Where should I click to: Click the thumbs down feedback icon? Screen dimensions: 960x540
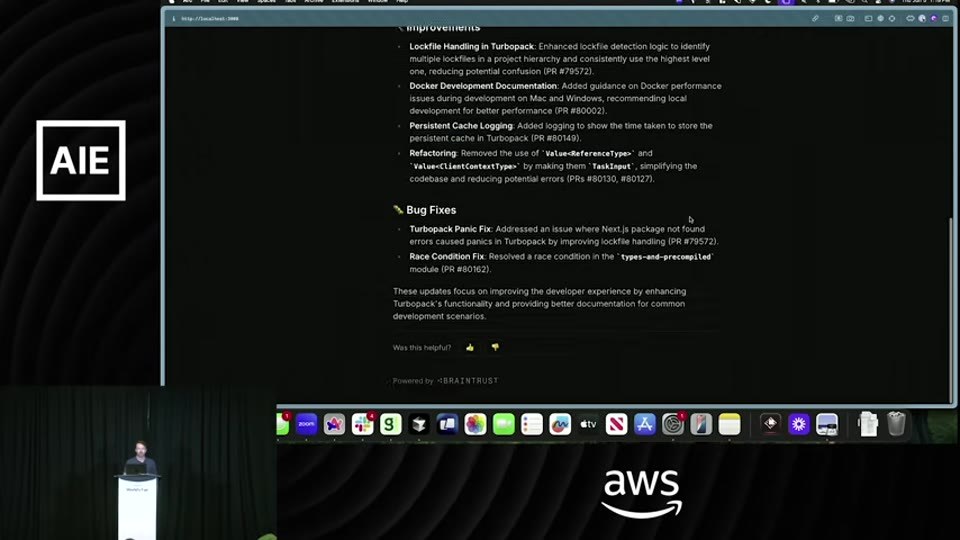tap(495, 348)
